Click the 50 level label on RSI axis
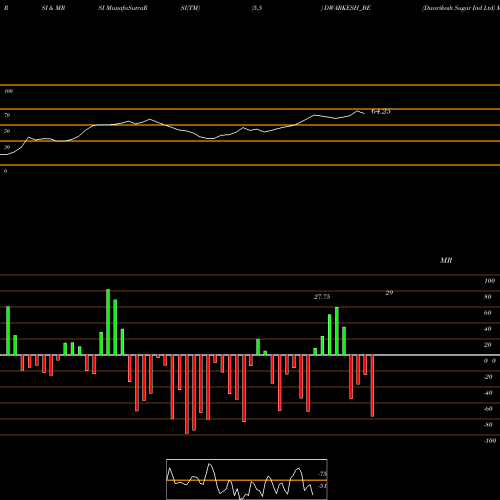 [7, 131]
